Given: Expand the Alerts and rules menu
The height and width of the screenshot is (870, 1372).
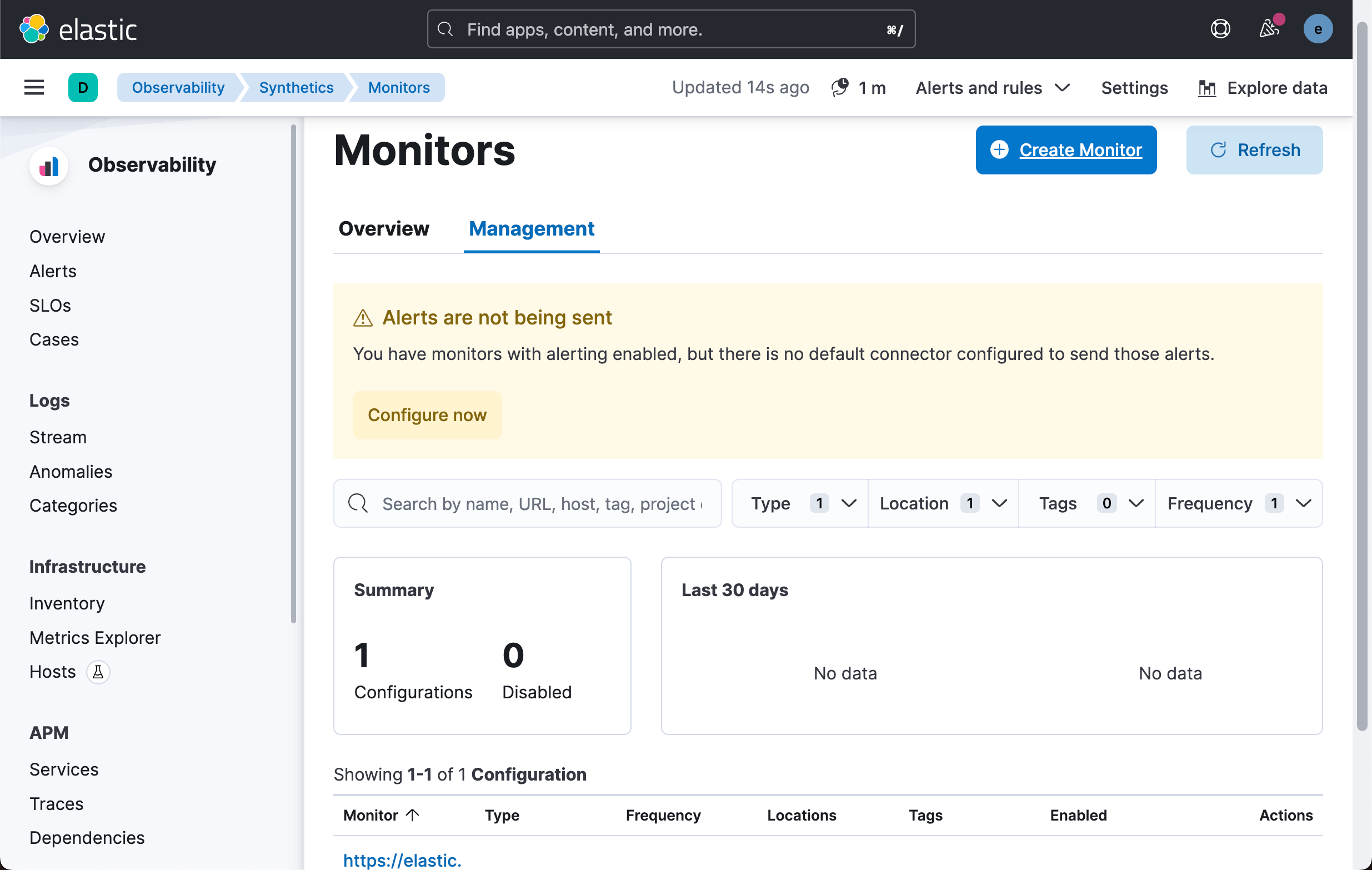Looking at the screenshot, I should pyautogui.click(x=993, y=88).
